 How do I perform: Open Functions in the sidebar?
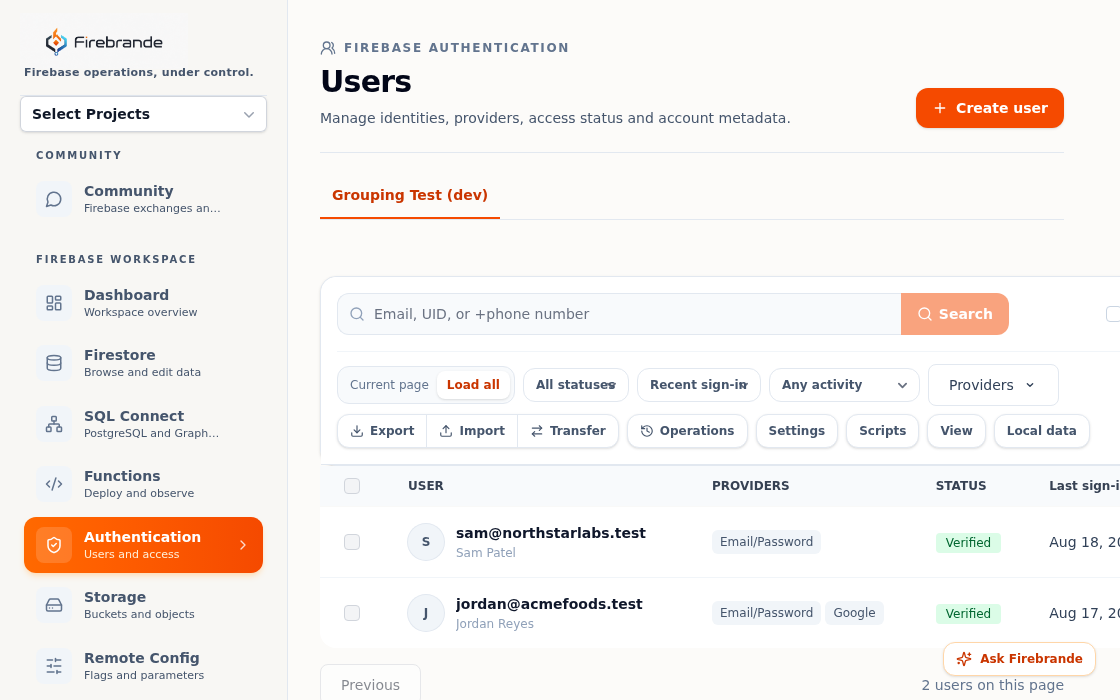pos(144,484)
